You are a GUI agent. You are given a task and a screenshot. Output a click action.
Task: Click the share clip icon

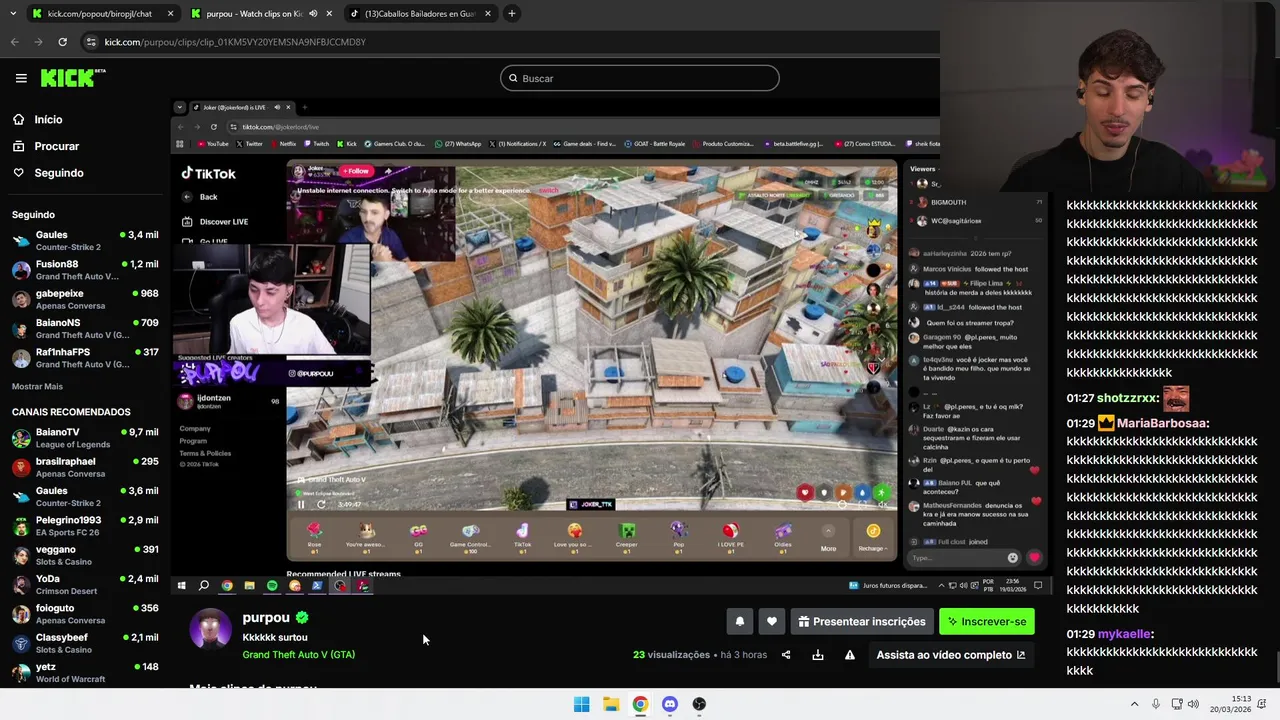tap(786, 655)
